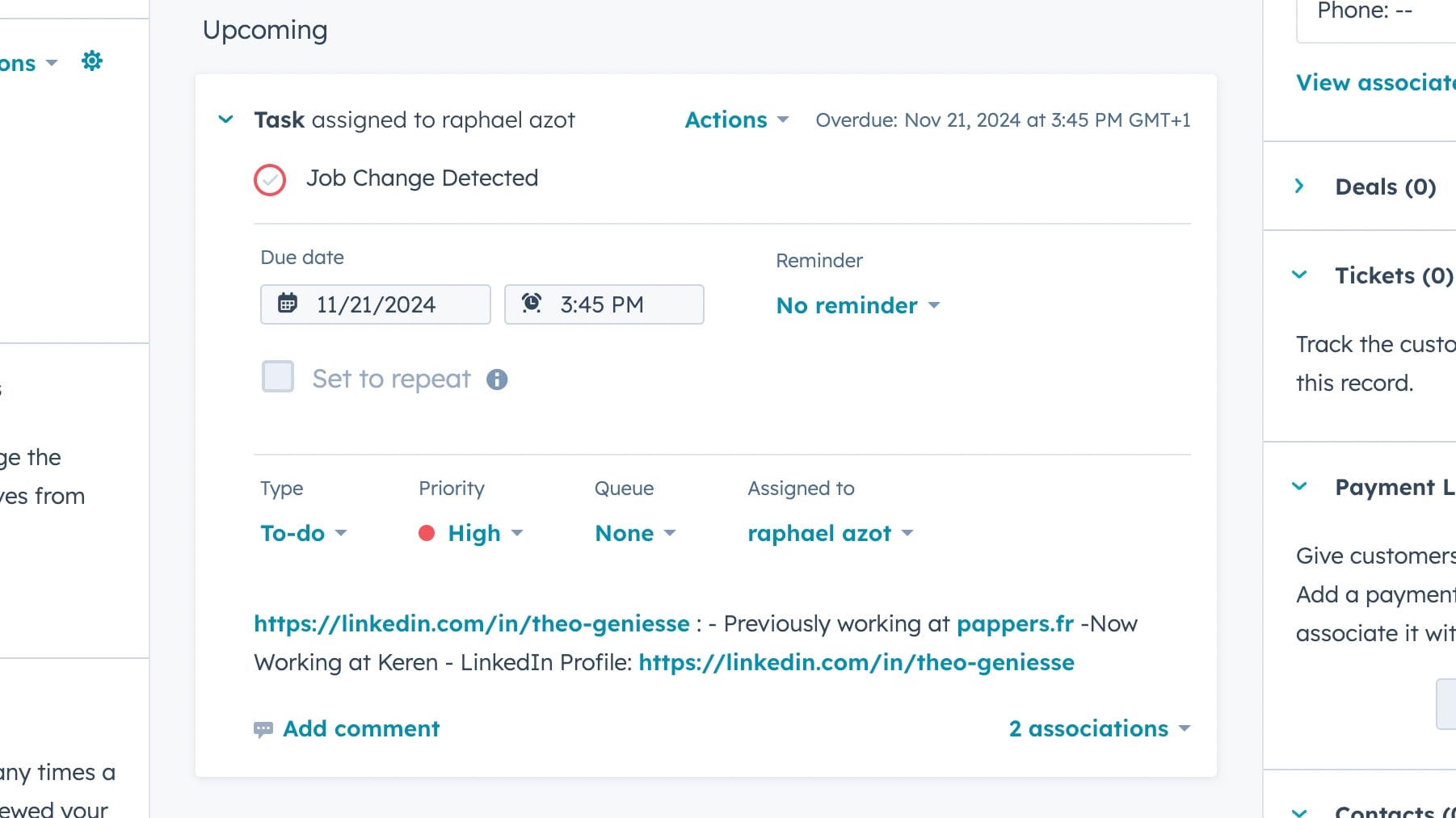
Task: Click the due date 11/21/2024 field
Action: 376,304
